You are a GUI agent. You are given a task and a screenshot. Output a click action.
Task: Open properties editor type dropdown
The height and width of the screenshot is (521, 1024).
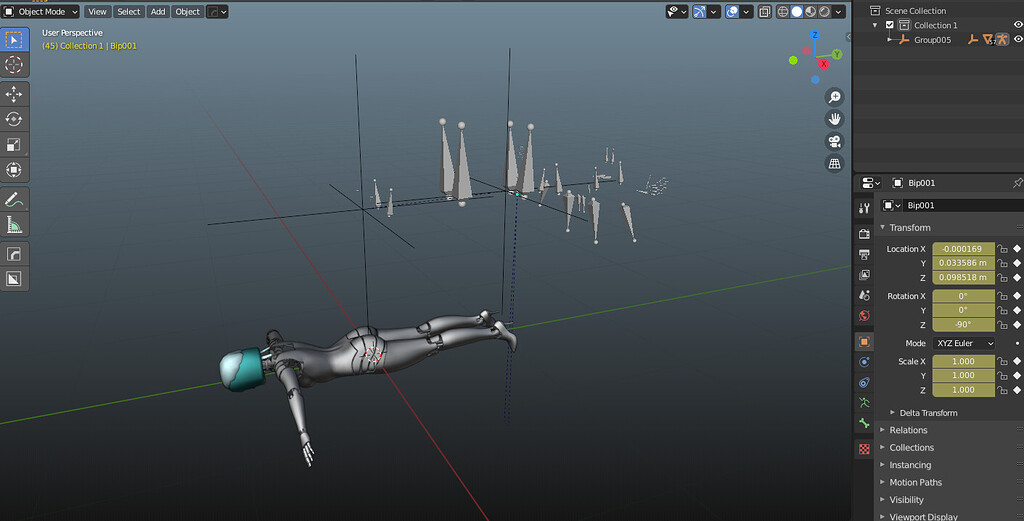(871, 183)
